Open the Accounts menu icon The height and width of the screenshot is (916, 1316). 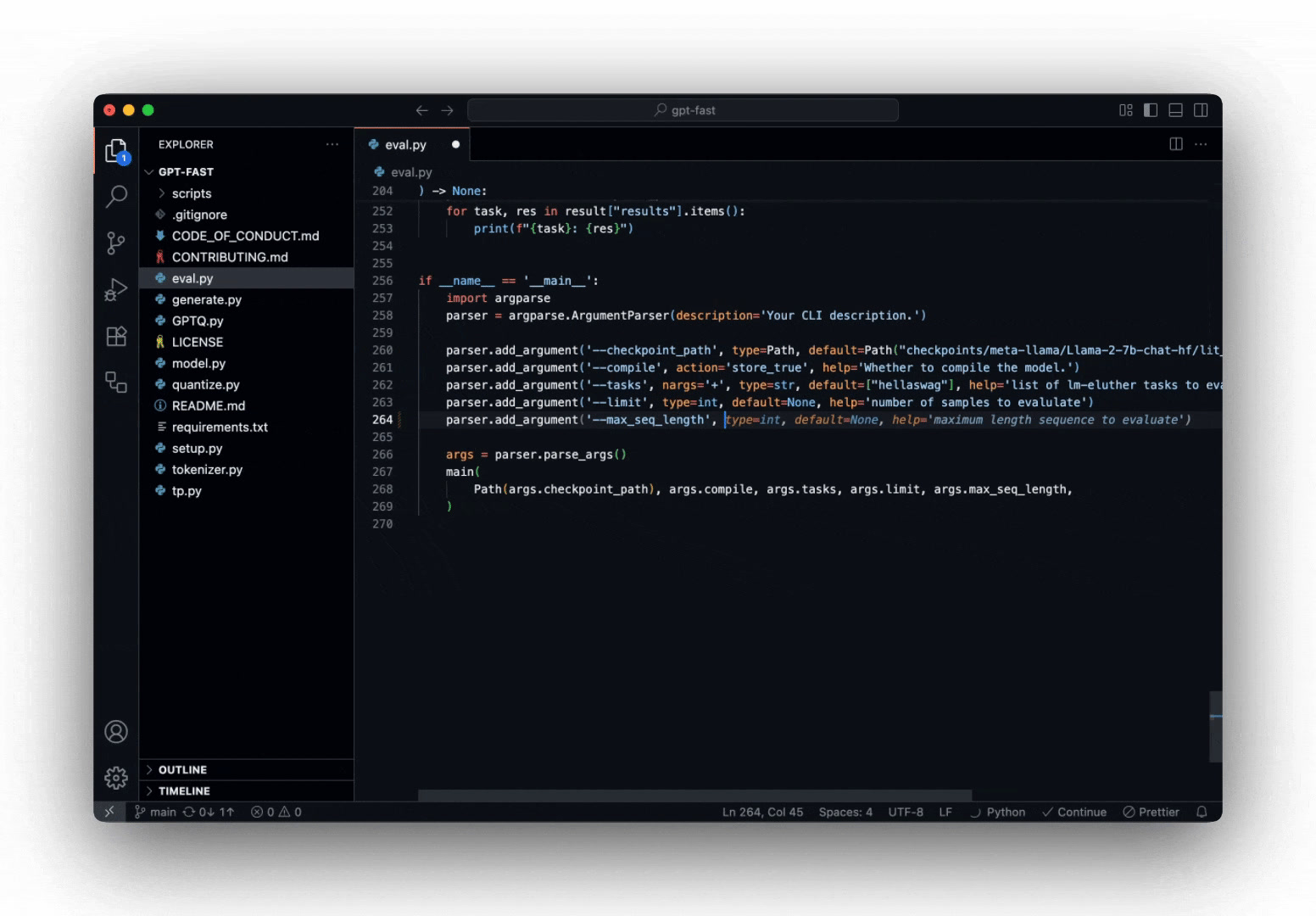[116, 732]
